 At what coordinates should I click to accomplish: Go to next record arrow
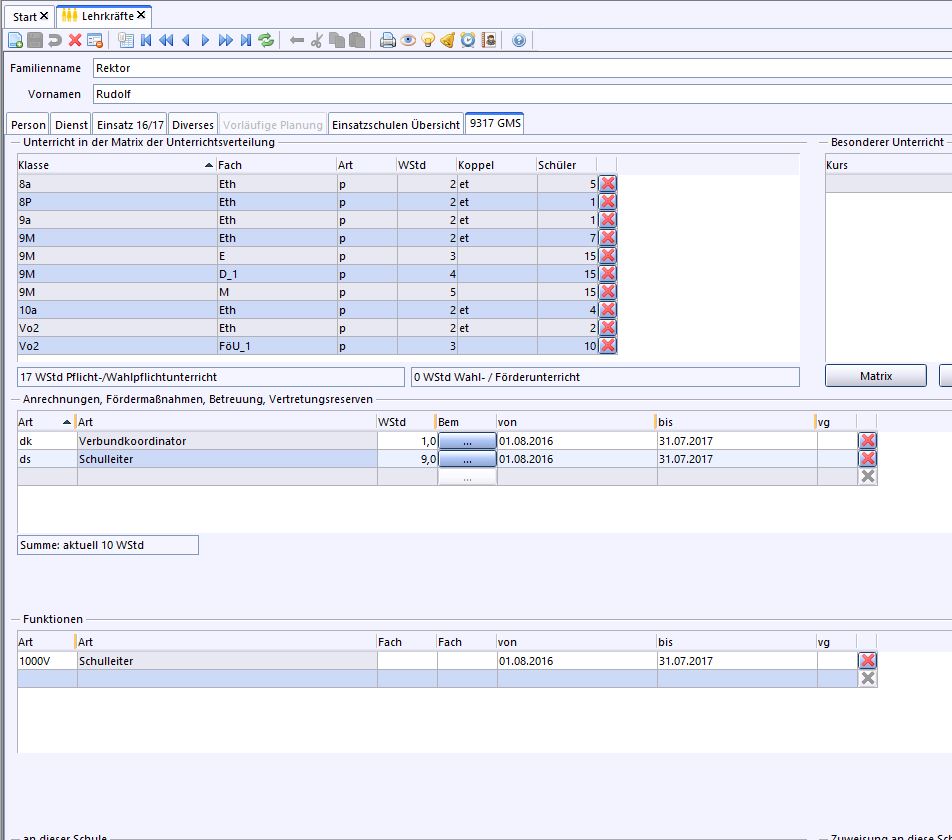pyautogui.click(x=205, y=41)
